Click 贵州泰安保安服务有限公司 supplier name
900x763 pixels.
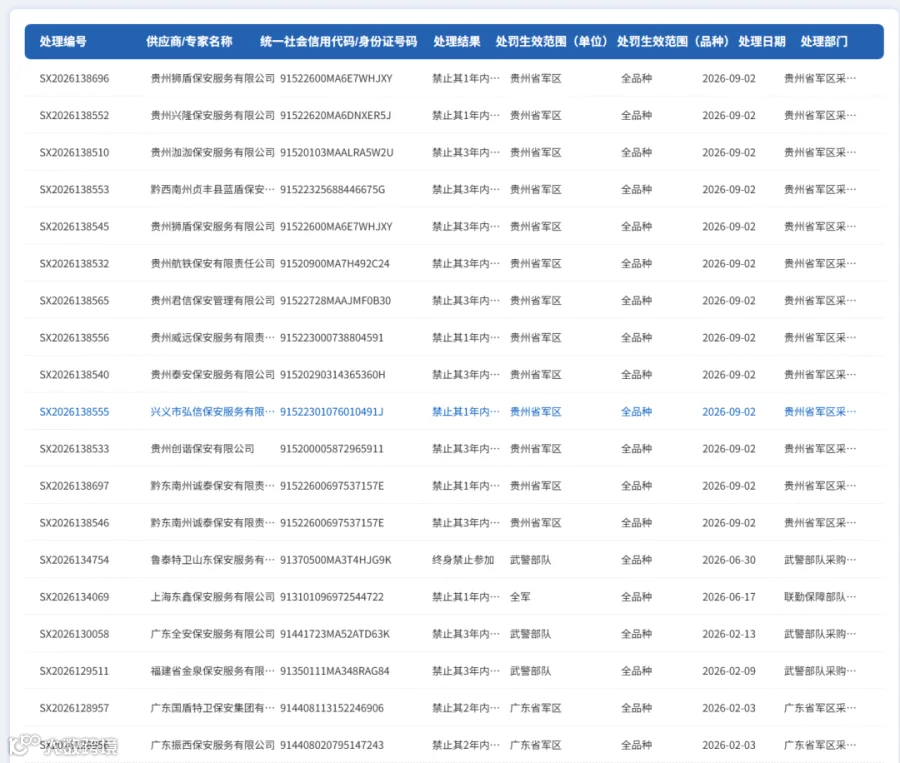[x=212, y=375]
